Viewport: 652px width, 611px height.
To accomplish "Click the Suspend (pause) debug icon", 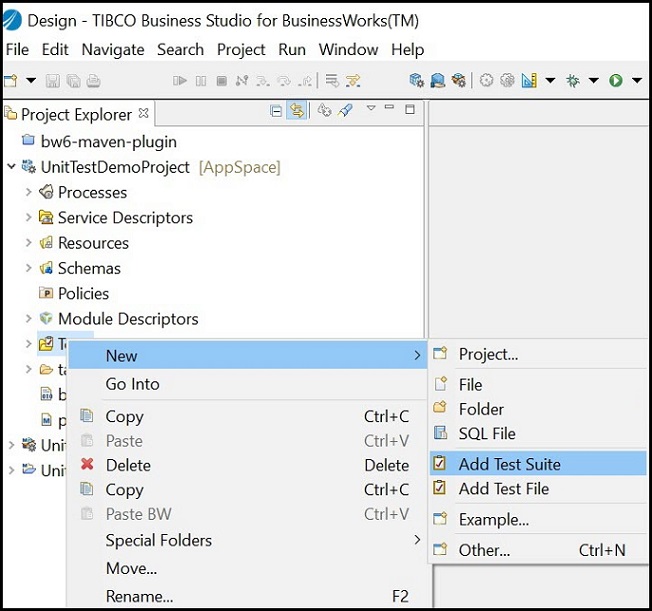I will [201, 81].
